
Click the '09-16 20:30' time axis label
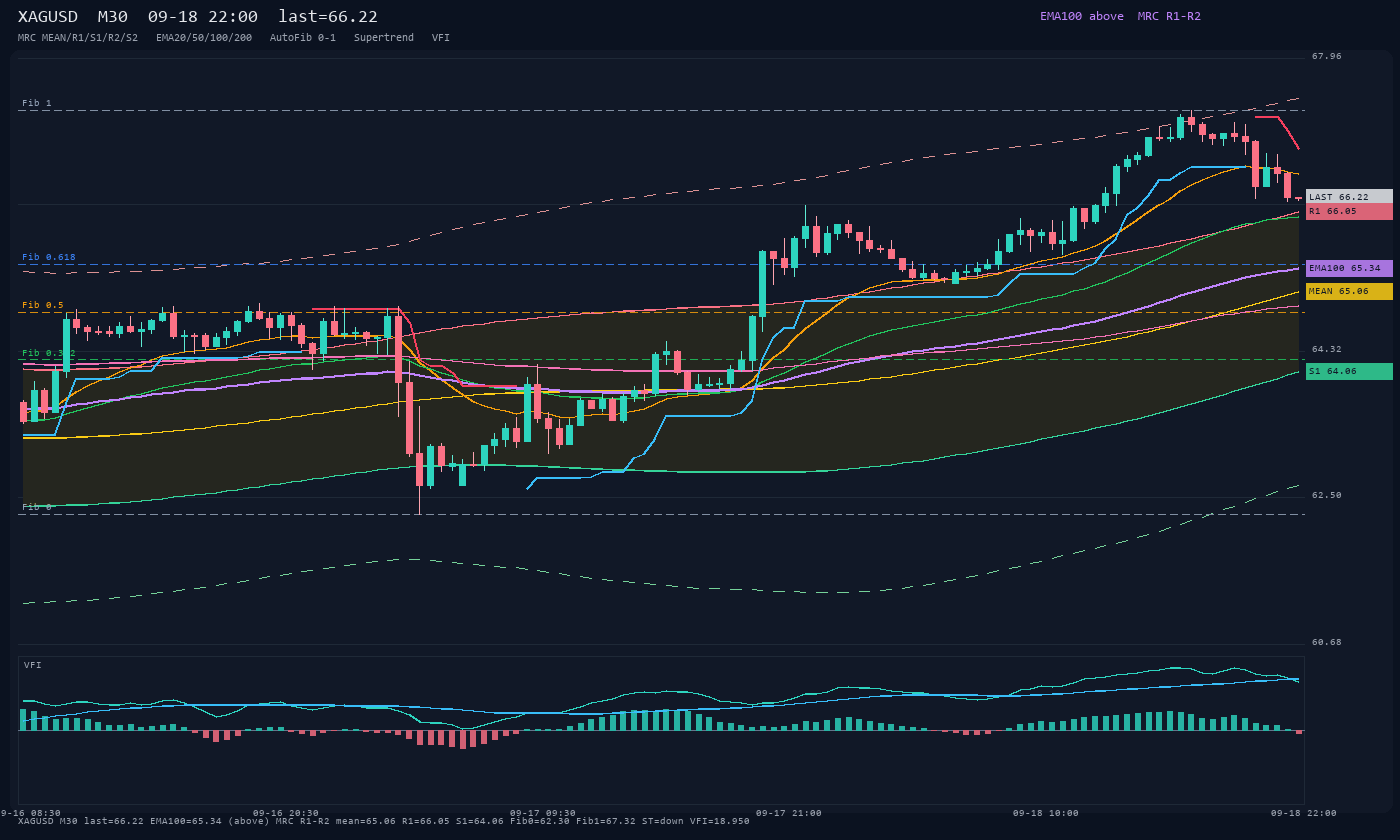[286, 813]
